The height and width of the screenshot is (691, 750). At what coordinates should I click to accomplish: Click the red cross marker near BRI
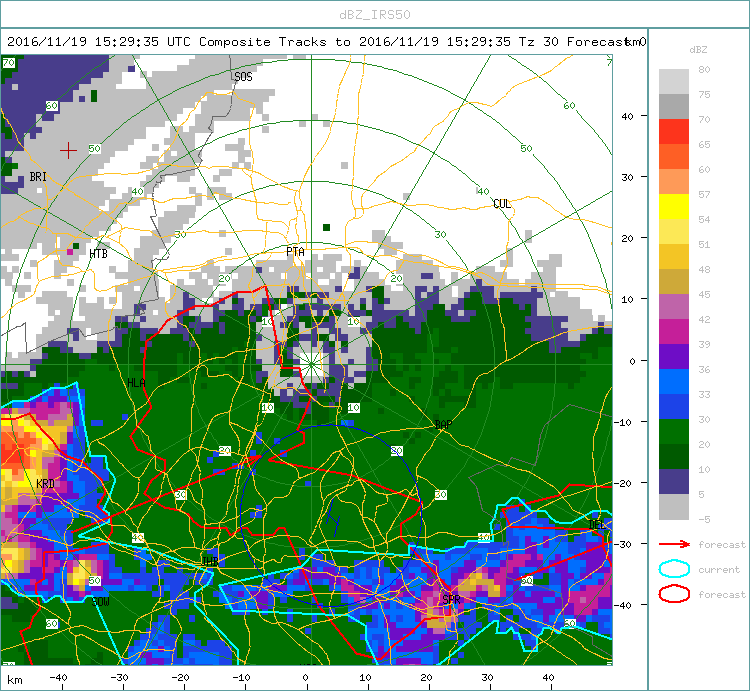click(x=68, y=150)
